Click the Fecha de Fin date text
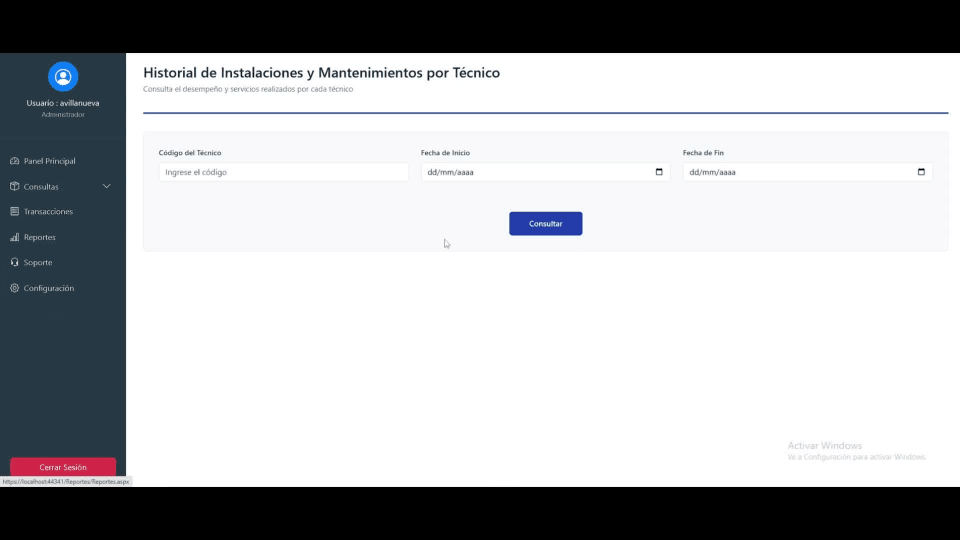The width and height of the screenshot is (960, 540). click(713, 172)
